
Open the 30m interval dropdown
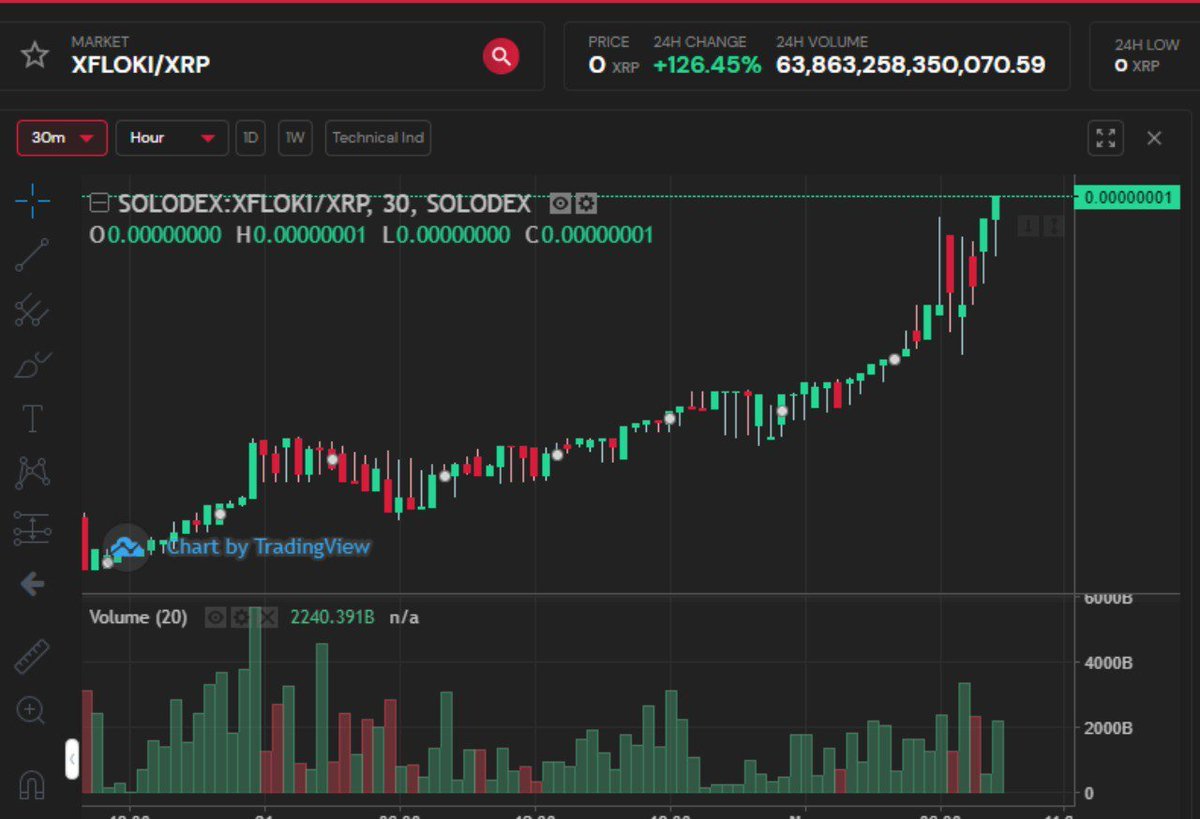62,138
